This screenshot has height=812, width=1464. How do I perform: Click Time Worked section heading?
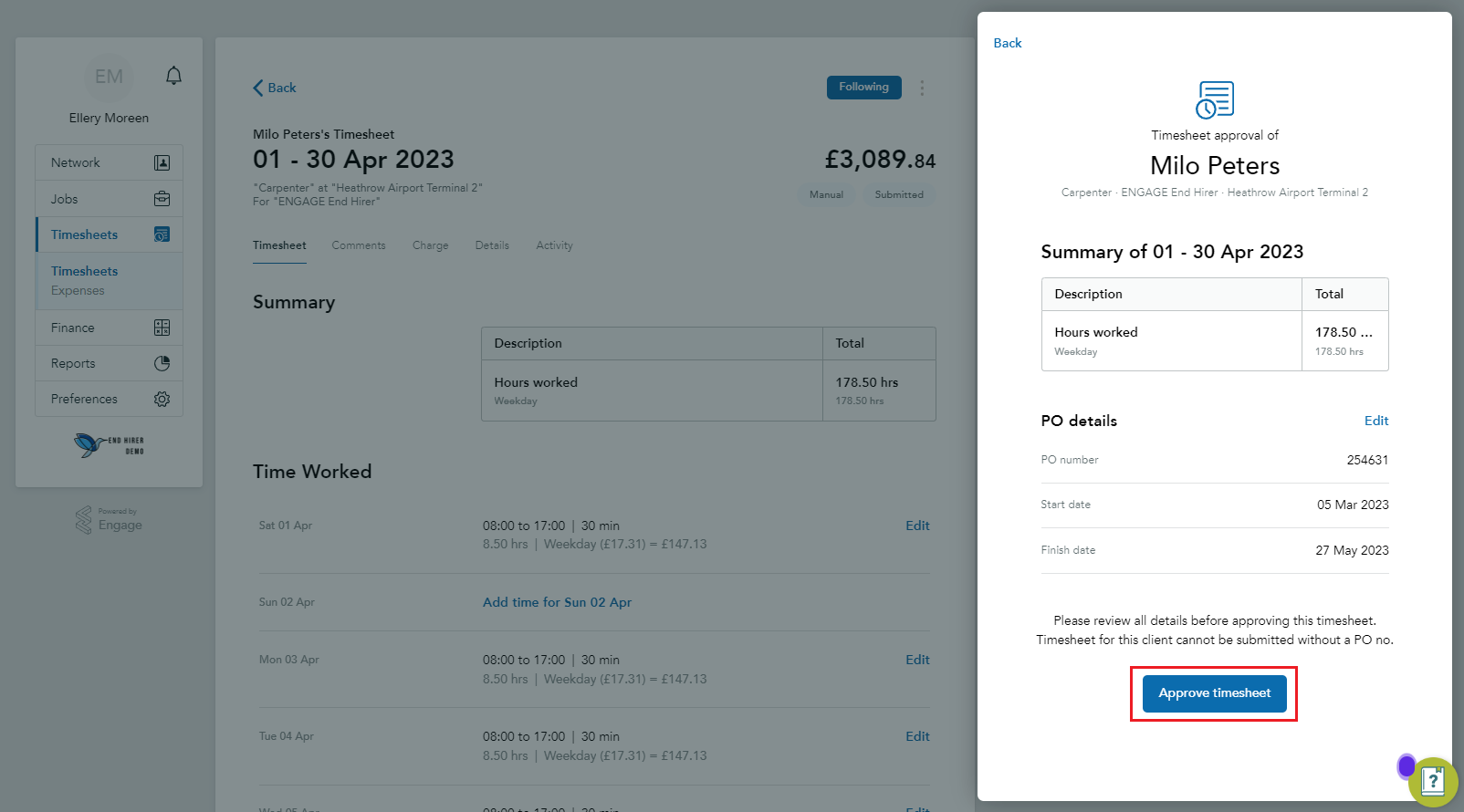tap(312, 472)
